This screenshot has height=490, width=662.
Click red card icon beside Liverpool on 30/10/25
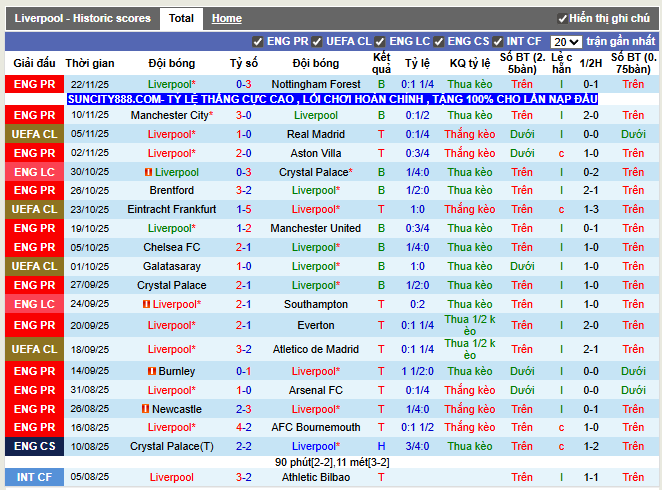pos(148,172)
